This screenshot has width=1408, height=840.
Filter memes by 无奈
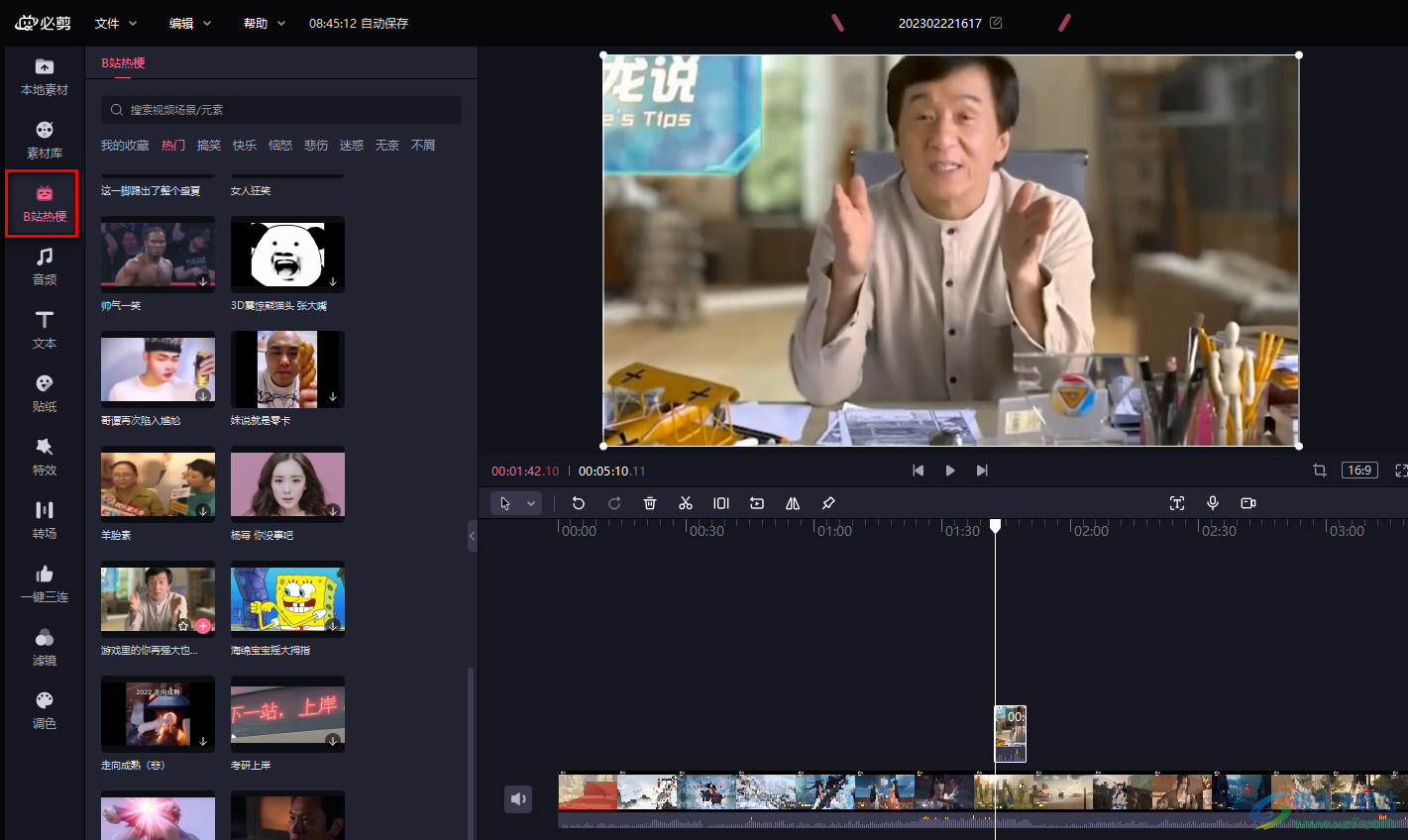click(x=387, y=146)
